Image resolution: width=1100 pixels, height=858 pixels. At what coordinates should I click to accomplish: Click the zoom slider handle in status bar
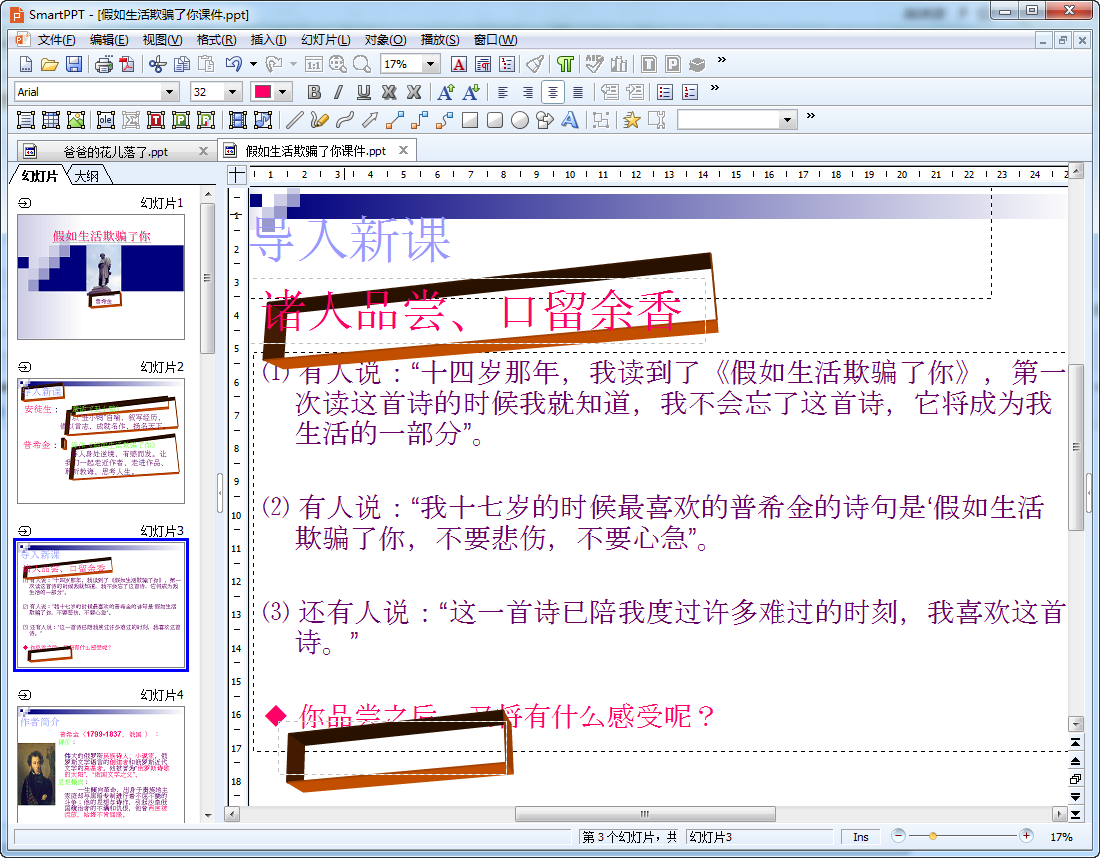[932, 836]
